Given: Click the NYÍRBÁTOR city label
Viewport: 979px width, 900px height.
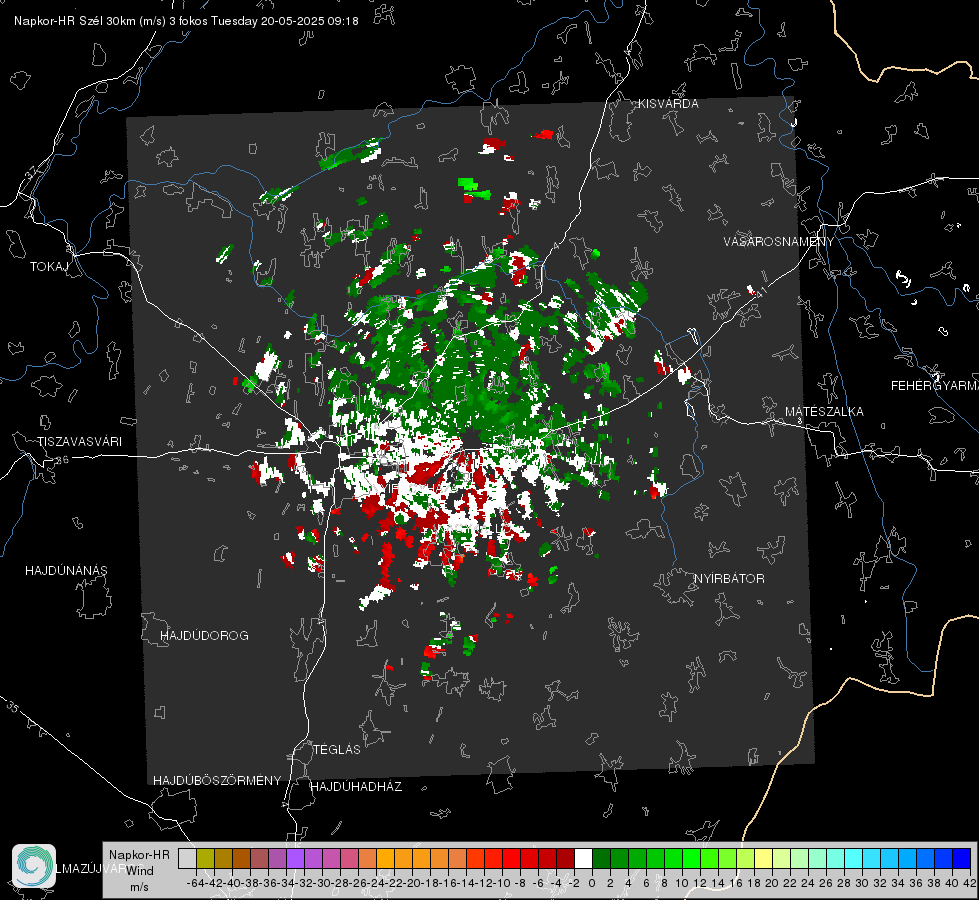Looking at the screenshot, I should point(729,579).
